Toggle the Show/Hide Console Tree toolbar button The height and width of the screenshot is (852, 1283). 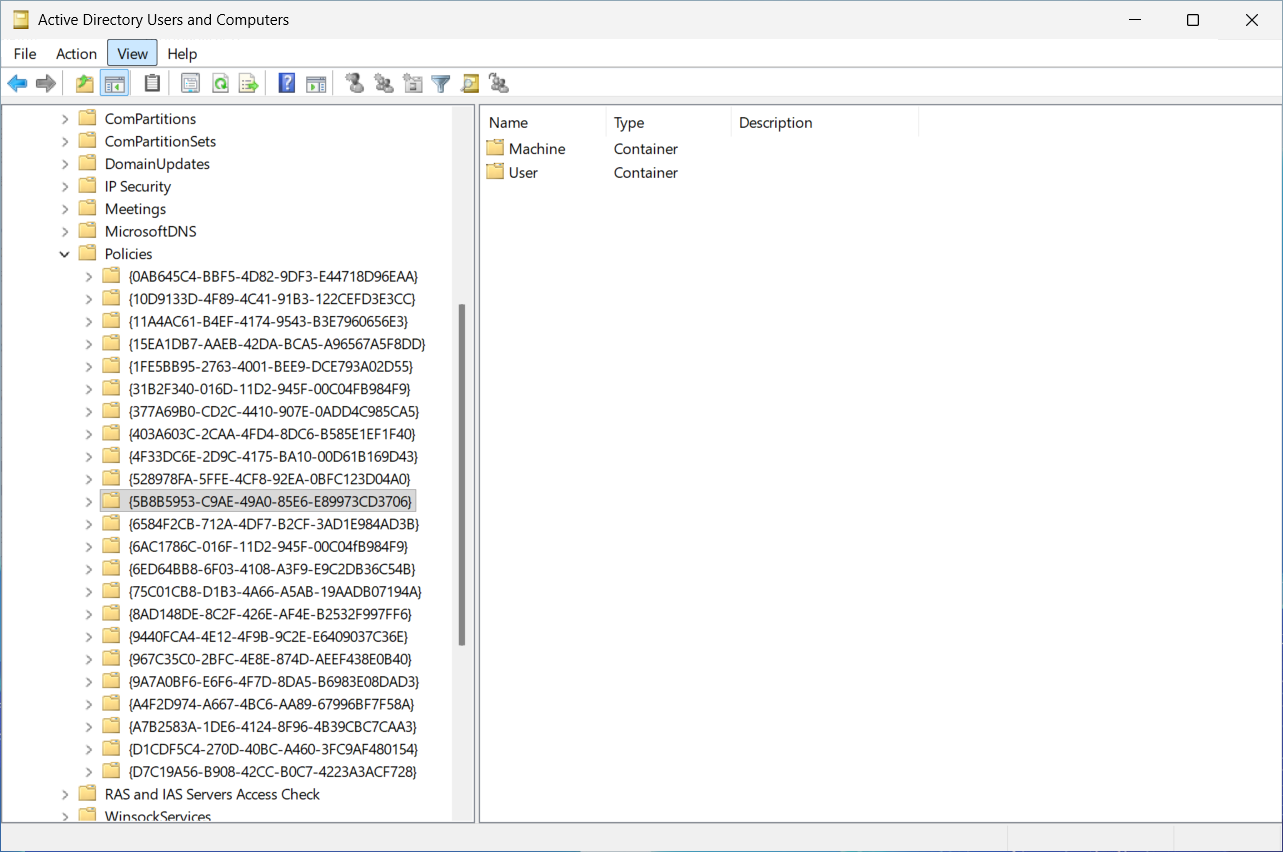(115, 84)
